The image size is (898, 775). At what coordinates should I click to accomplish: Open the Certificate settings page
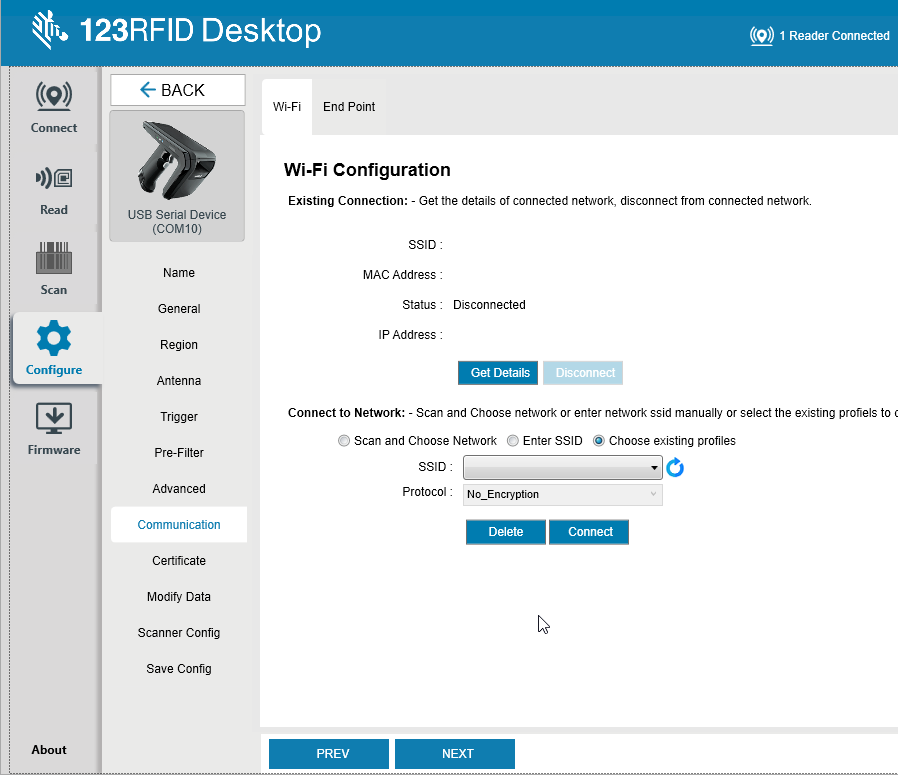(179, 561)
